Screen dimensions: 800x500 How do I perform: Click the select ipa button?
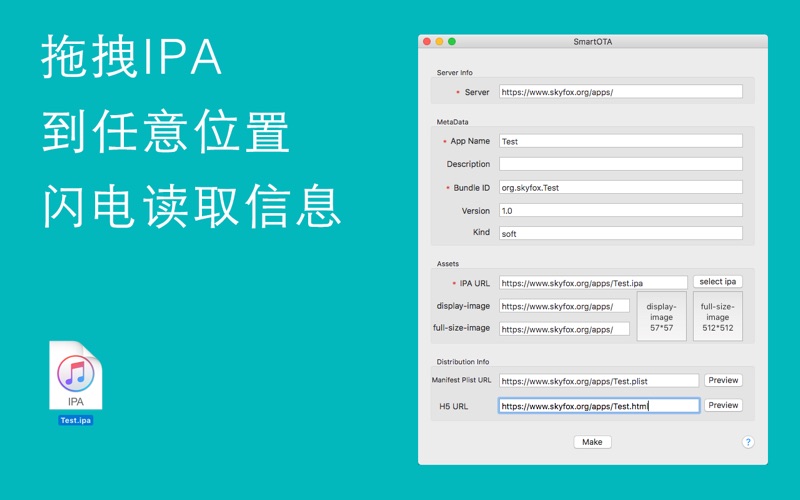pyautogui.click(x=717, y=282)
